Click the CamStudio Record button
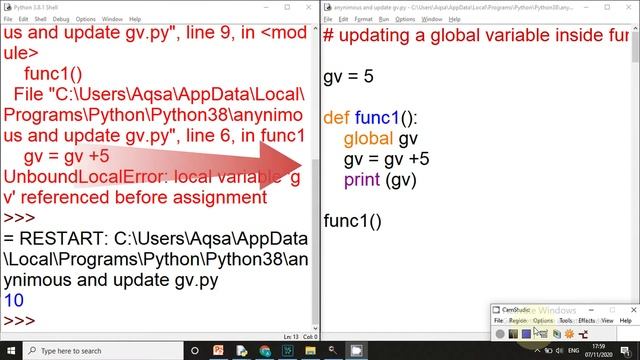This screenshot has height=360, width=640. pos(500,334)
